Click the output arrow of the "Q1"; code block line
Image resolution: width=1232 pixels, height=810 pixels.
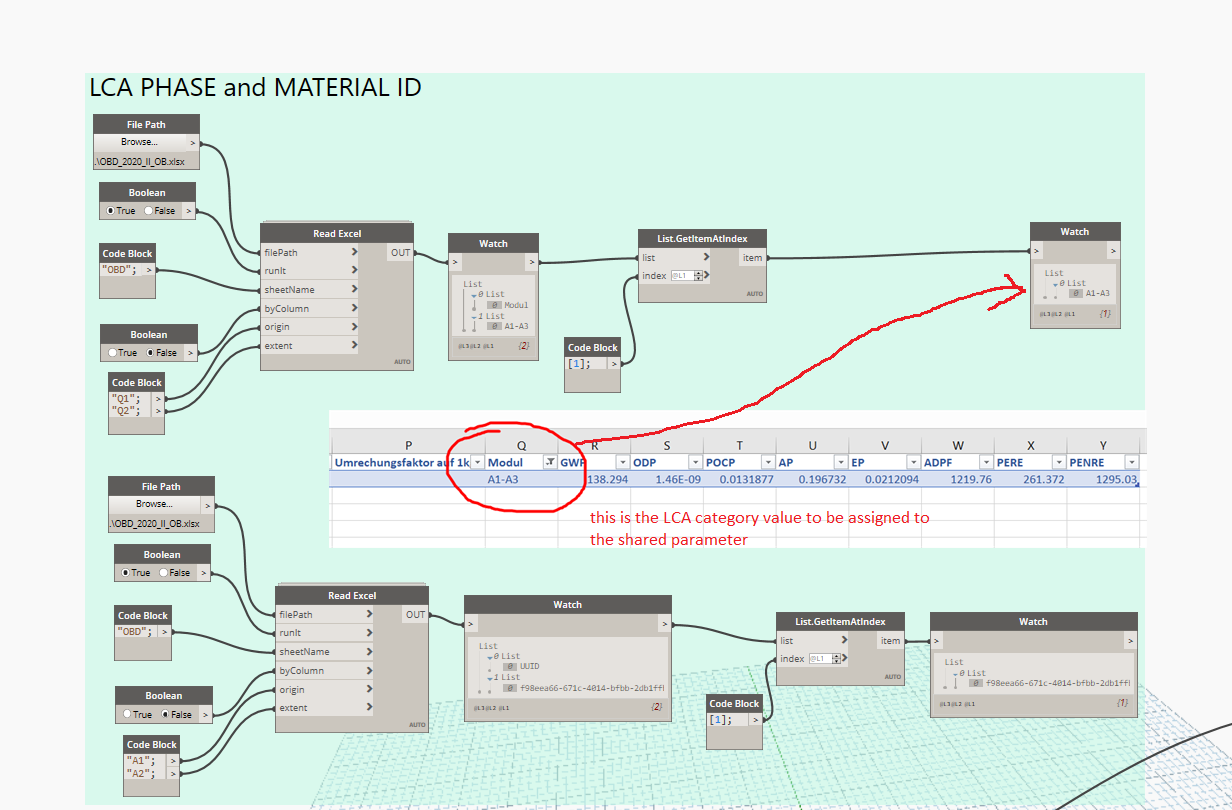pos(157,398)
